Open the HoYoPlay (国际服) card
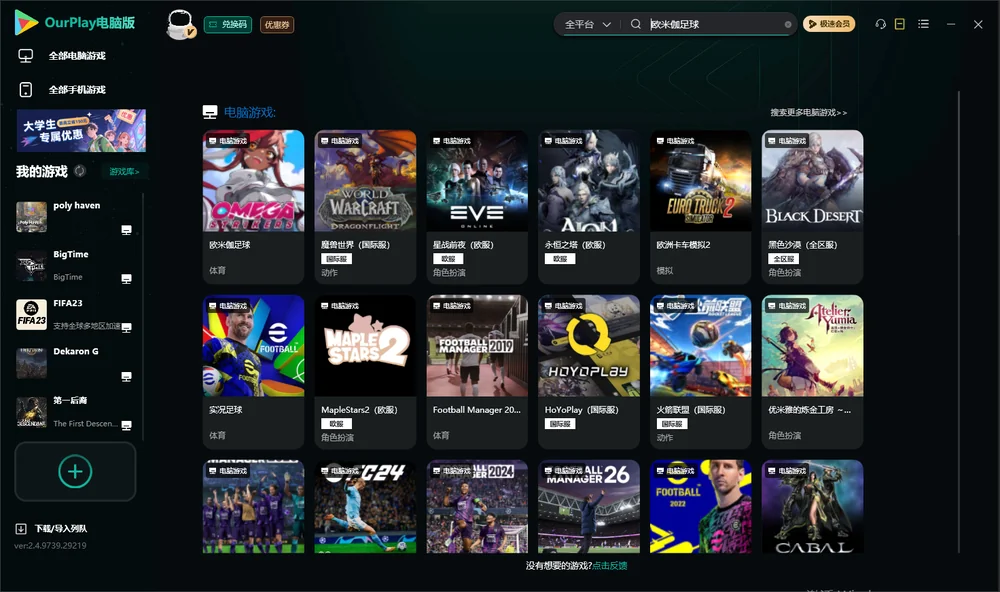1000x592 pixels. click(589, 371)
